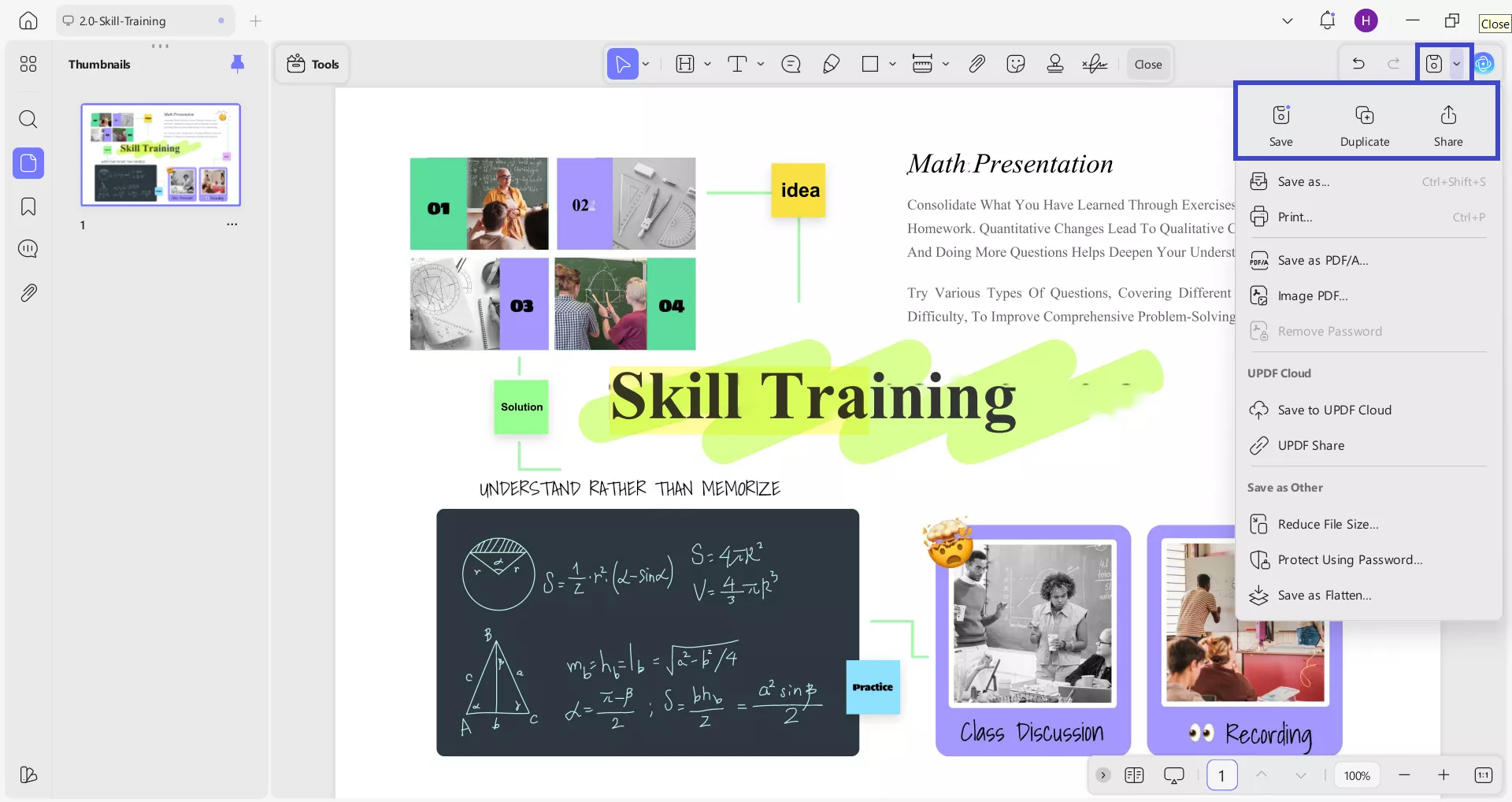The width and height of the screenshot is (1512, 802).
Task: Open the bookmarks panel in the sidebar
Action: pyautogui.click(x=28, y=207)
